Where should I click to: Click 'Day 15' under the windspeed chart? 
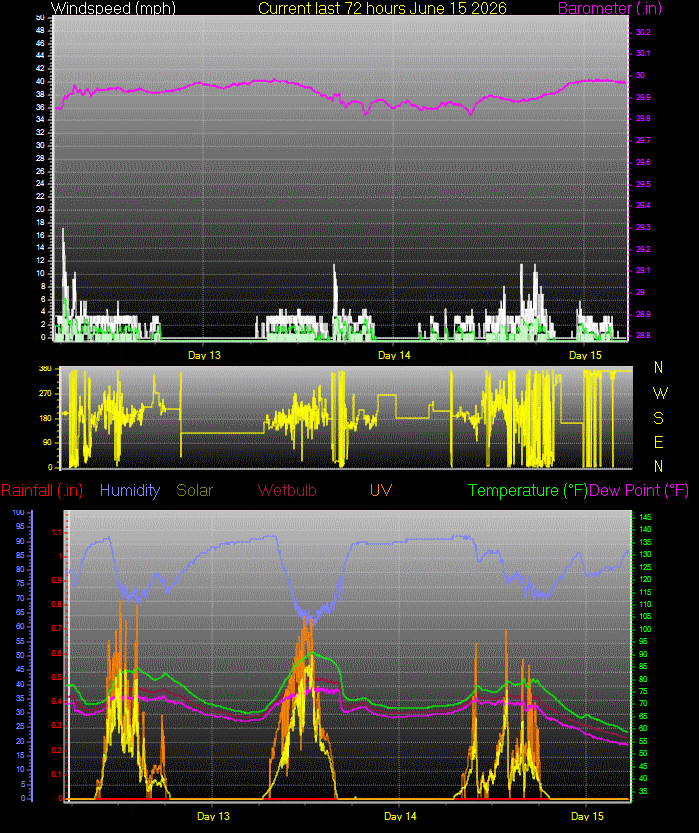coord(585,355)
